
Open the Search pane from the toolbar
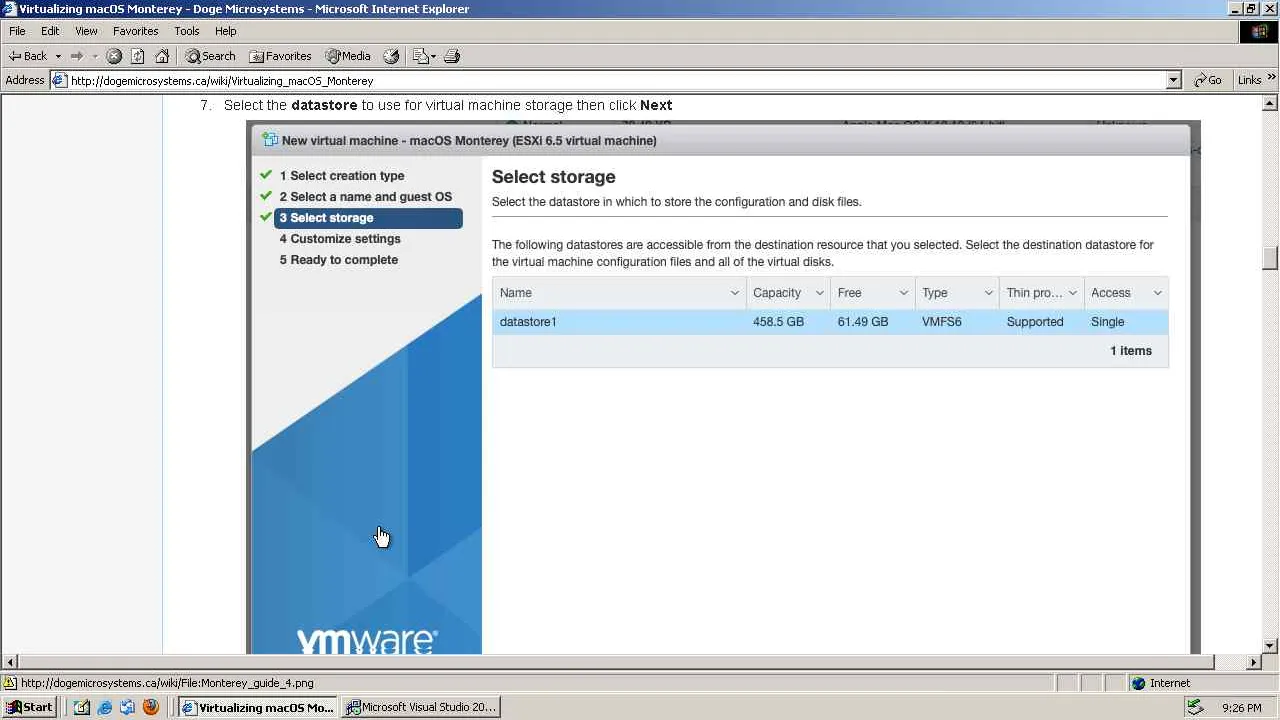point(210,56)
